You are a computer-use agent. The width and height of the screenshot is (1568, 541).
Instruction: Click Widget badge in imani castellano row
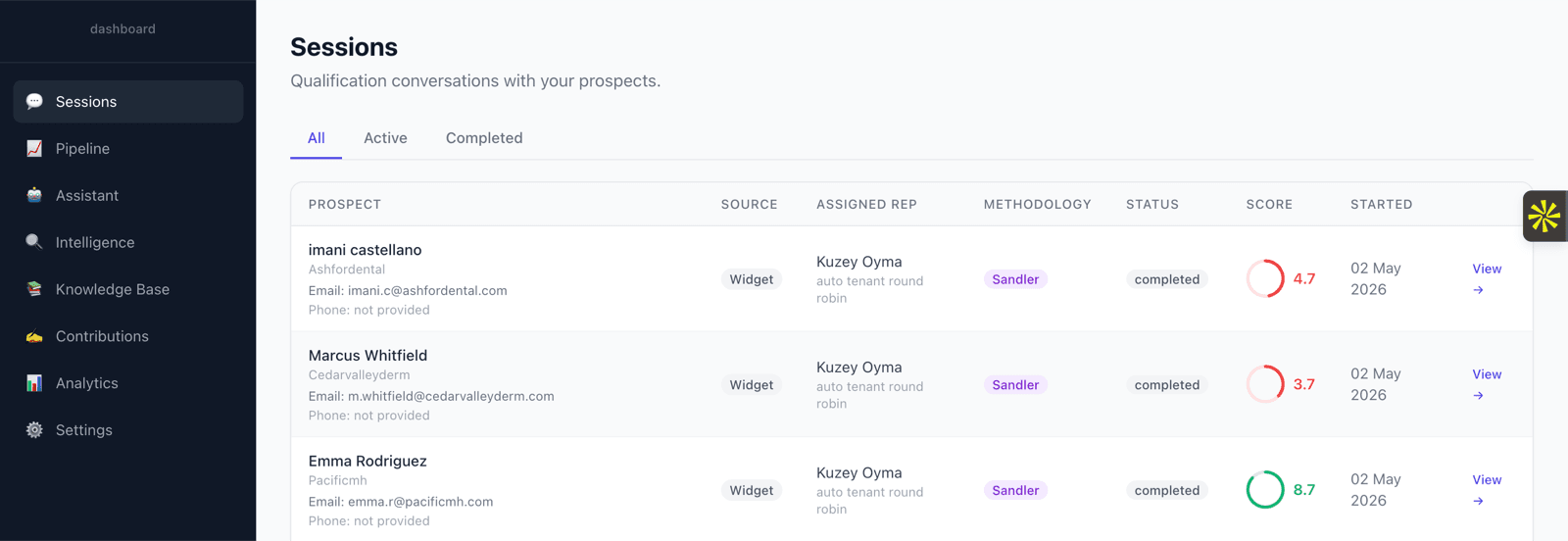pos(752,279)
